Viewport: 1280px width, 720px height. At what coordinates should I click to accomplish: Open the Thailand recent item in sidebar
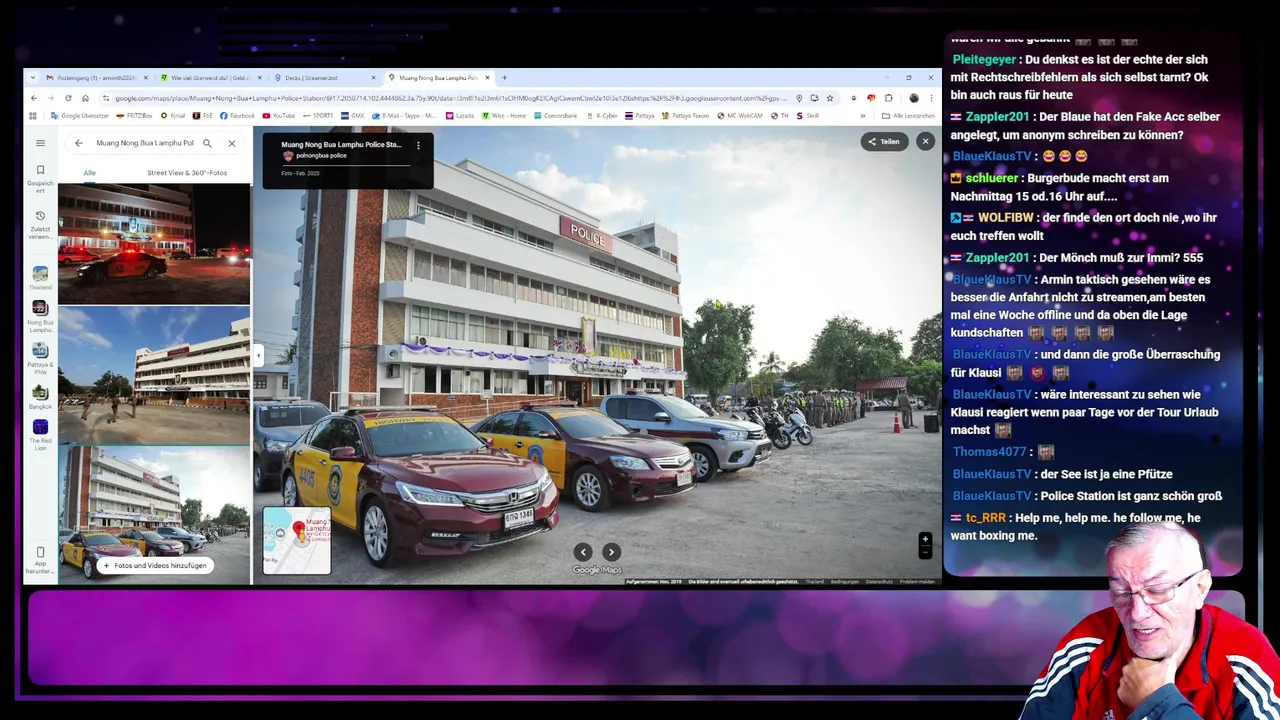coord(40,278)
